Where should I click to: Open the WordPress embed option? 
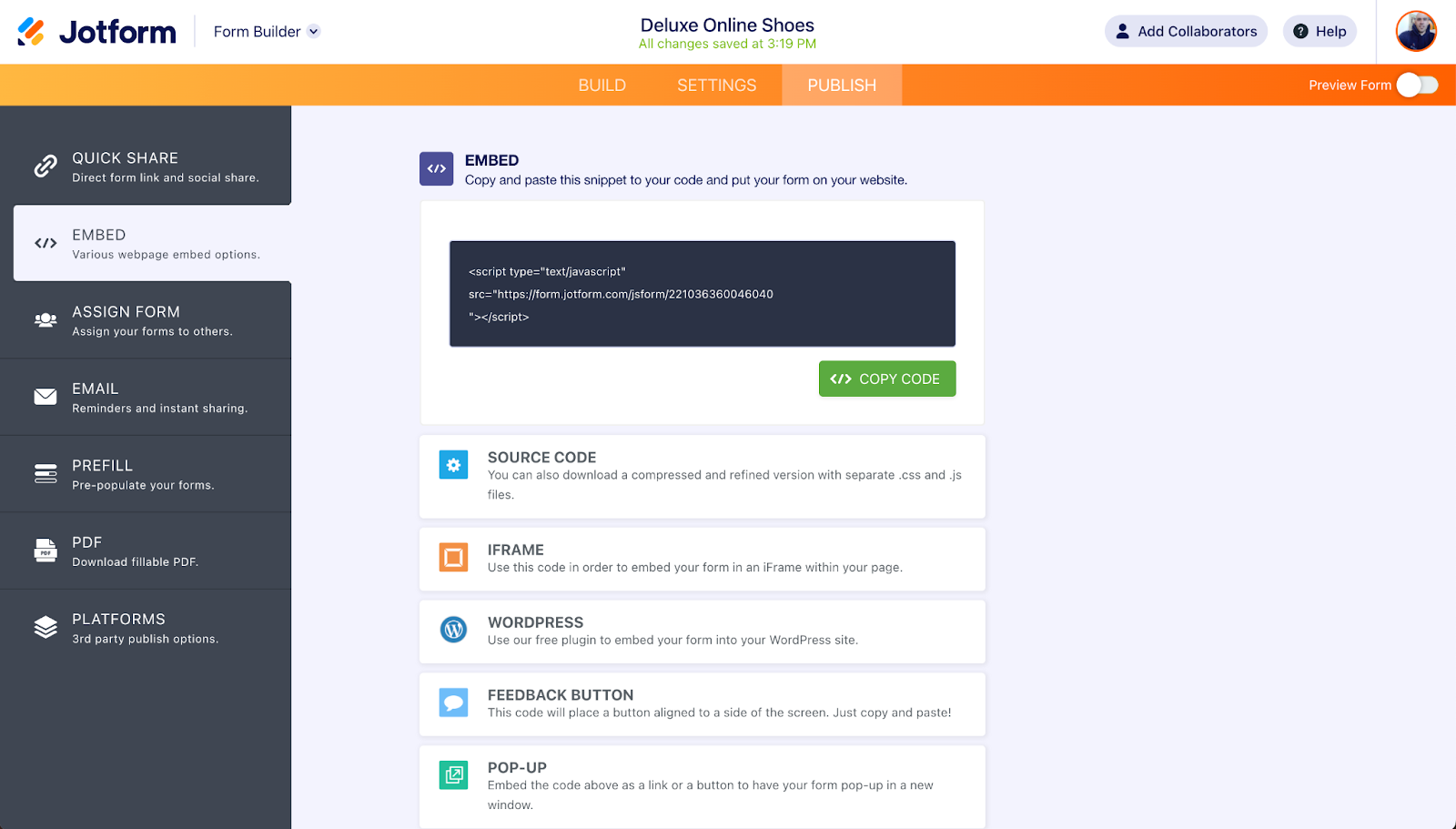[703, 632]
